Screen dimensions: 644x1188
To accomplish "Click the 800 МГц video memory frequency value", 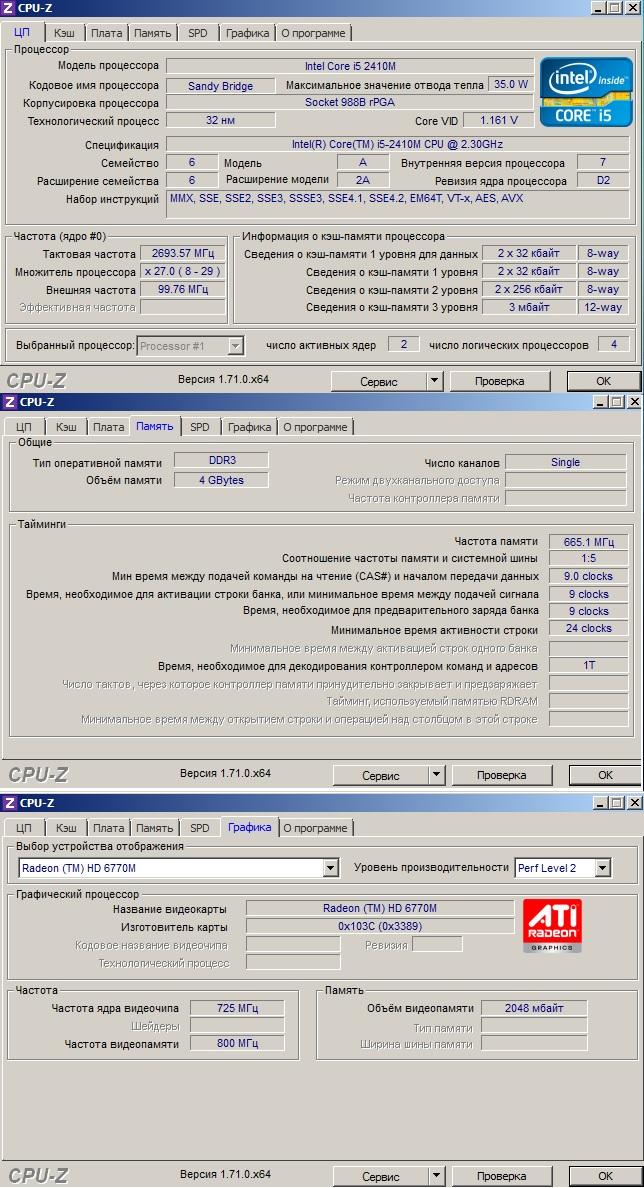I will (x=237, y=1043).
